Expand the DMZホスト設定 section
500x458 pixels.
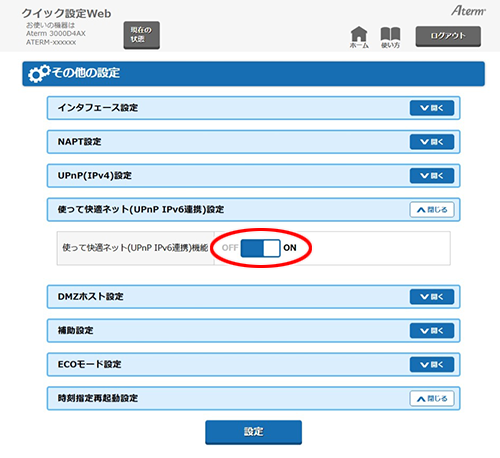(432, 297)
